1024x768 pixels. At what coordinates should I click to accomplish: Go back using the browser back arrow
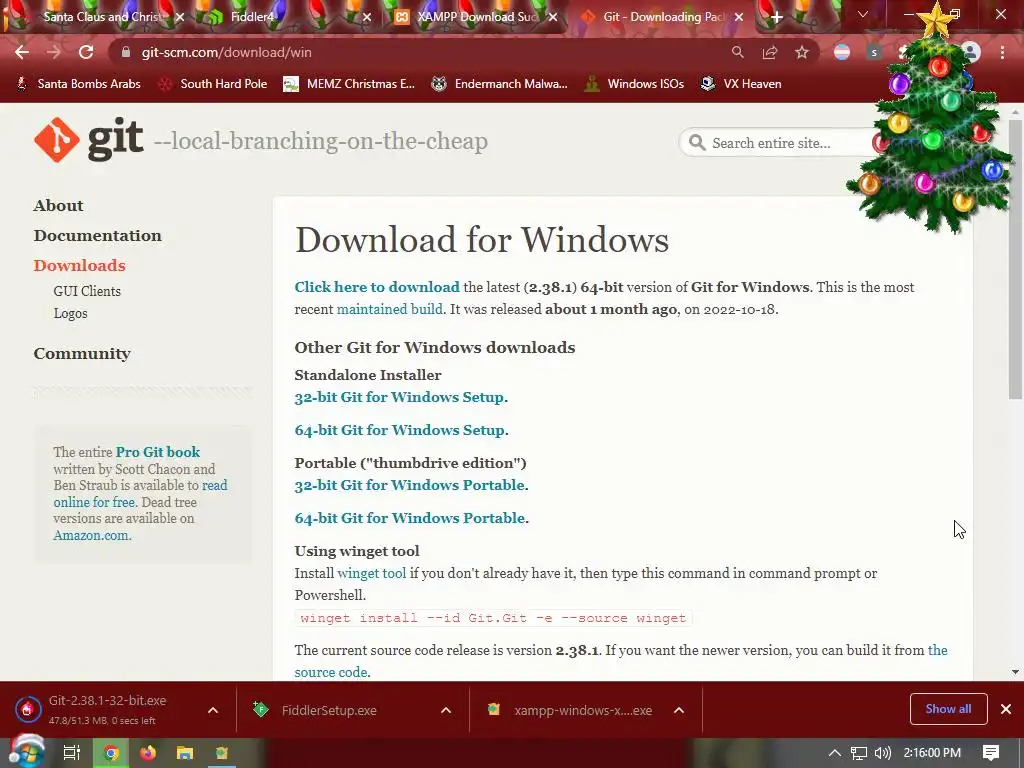22,52
